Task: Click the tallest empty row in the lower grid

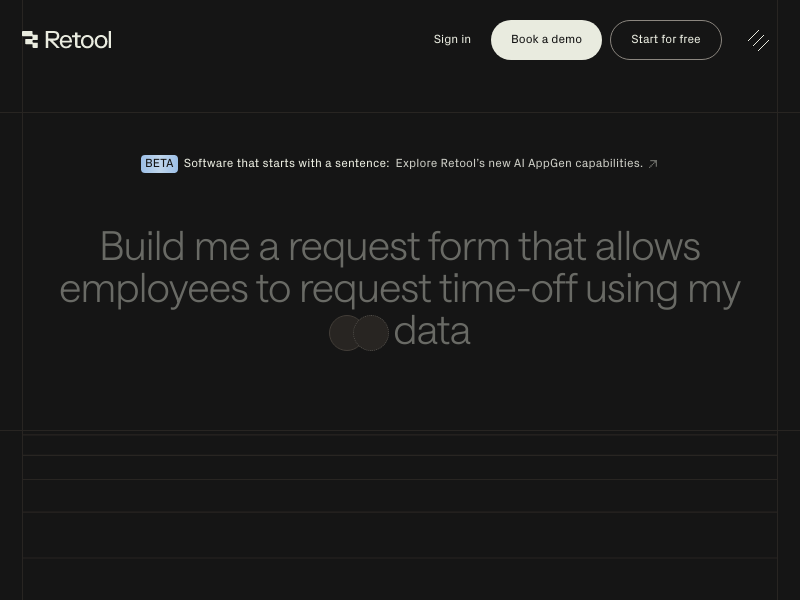Action: pyautogui.click(x=400, y=535)
